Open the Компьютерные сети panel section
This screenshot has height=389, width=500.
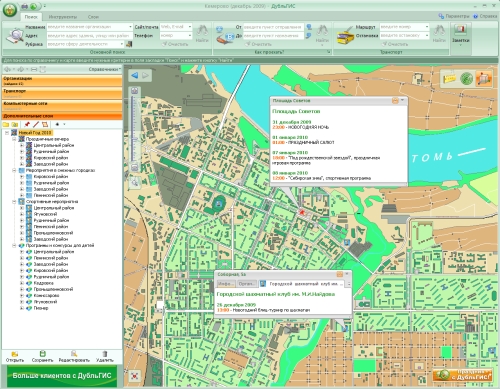coord(62,106)
